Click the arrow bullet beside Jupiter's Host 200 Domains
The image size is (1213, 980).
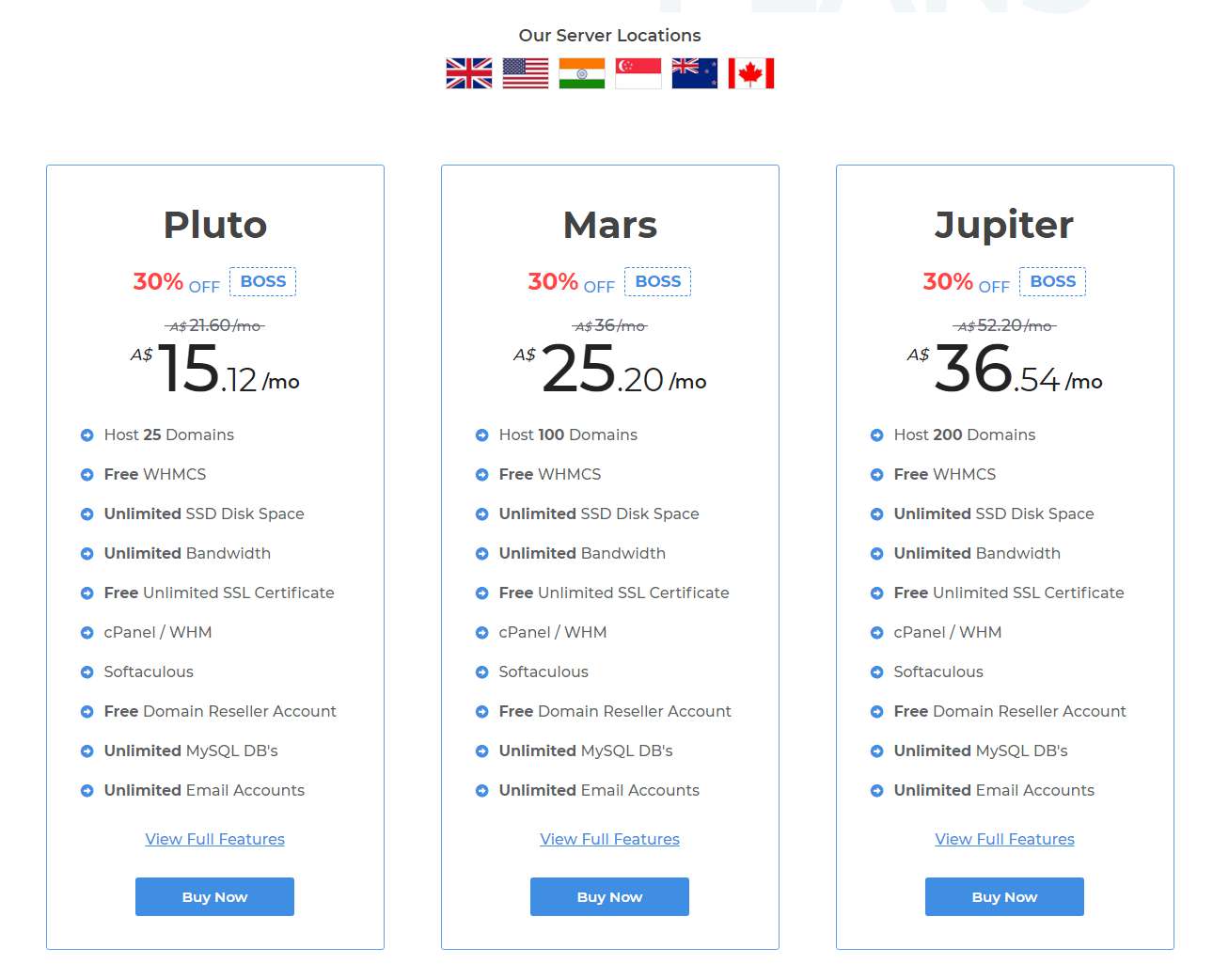(x=877, y=435)
